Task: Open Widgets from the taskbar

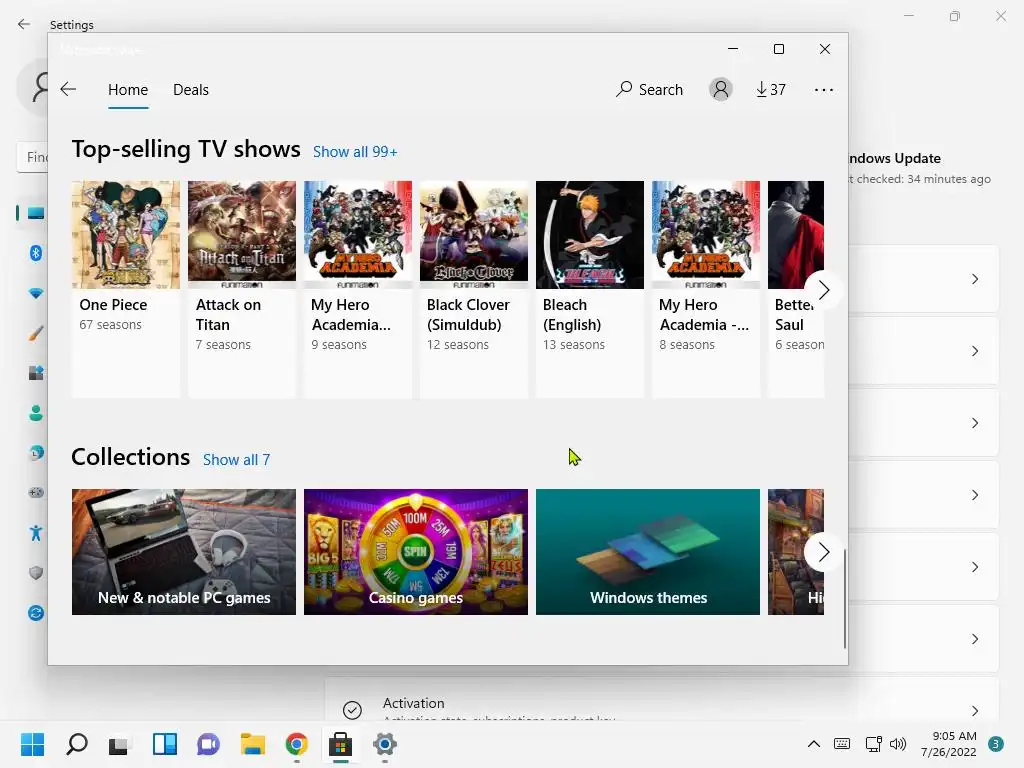Action: [165, 744]
